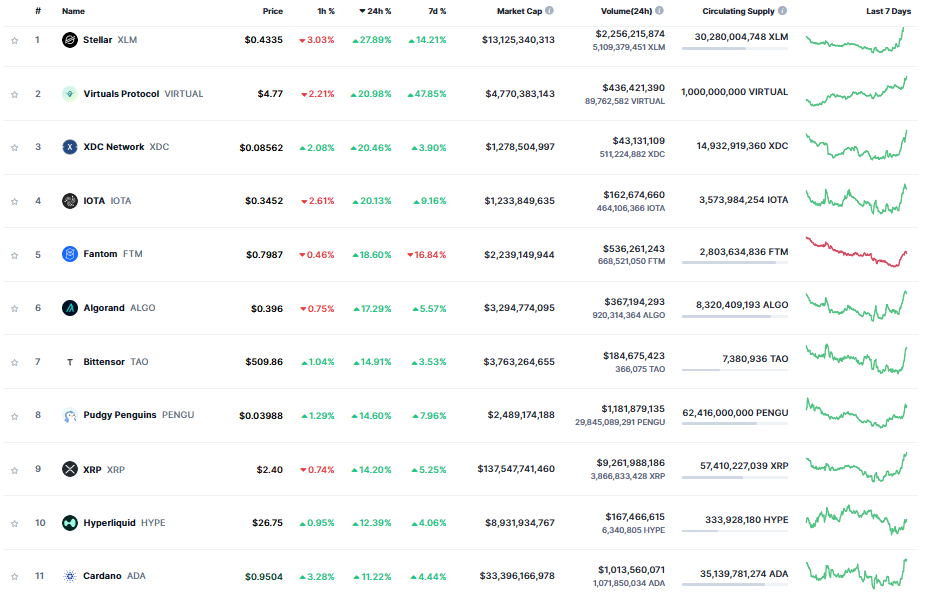This screenshot has width=925, height=595.
Task: Click XRP market cap $137,547,741,460
Action: (516, 469)
